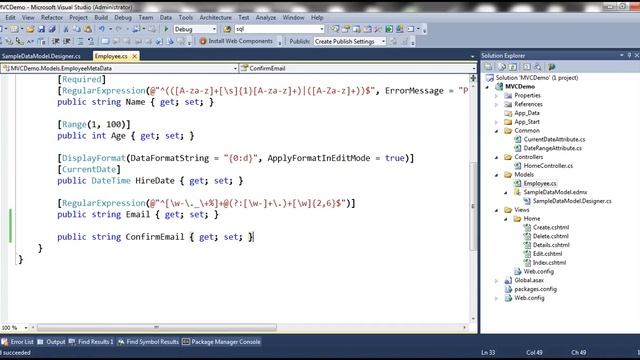This screenshot has width=640, height=360.
Task: Click the Install Web Components orange icon
Action: click(x=203, y=41)
